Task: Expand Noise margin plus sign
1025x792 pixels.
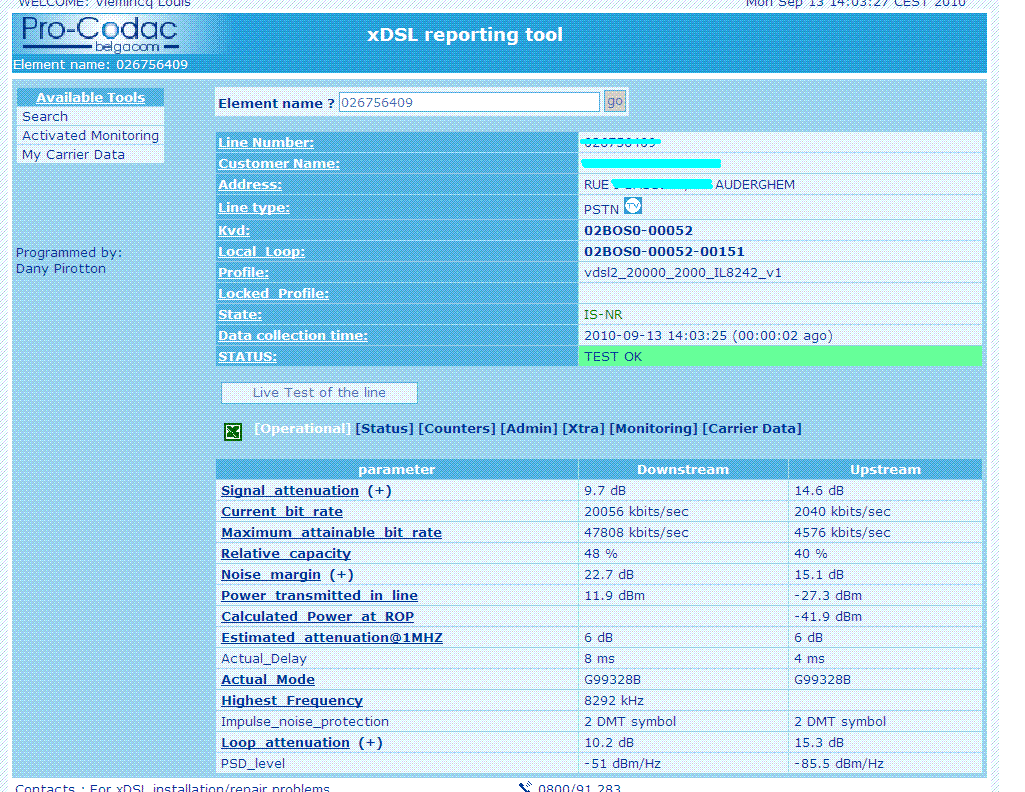Action: tap(341, 574)
